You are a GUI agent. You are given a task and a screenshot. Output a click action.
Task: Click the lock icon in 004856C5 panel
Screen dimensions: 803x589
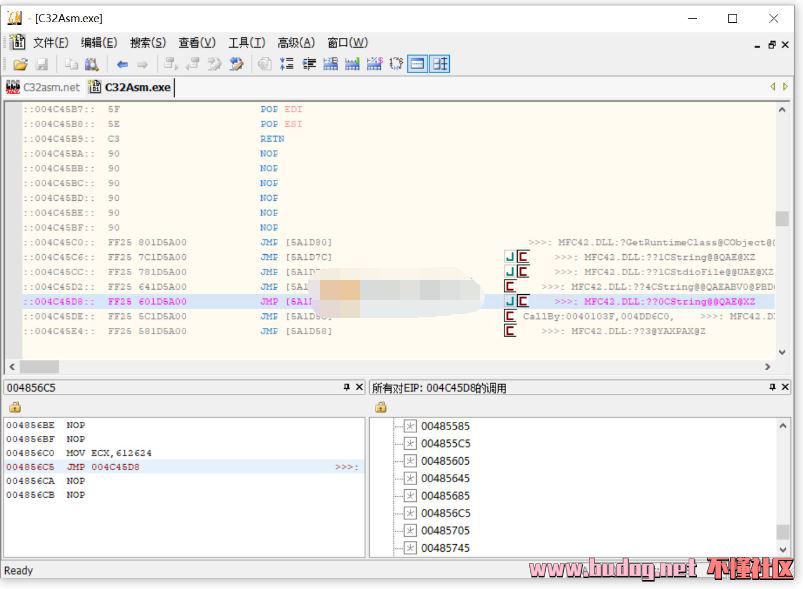point(14,407)
